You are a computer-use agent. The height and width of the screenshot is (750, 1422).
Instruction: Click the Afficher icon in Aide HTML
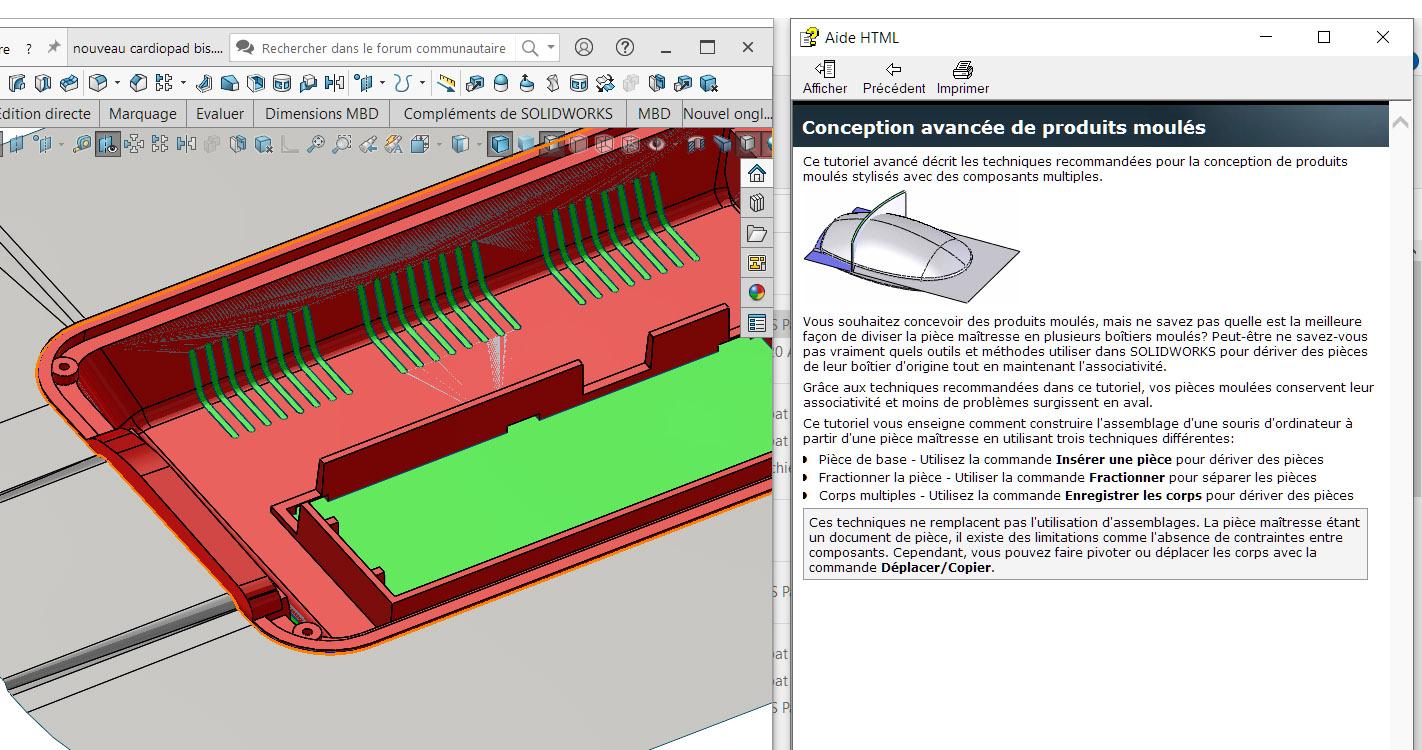[825, 70]
